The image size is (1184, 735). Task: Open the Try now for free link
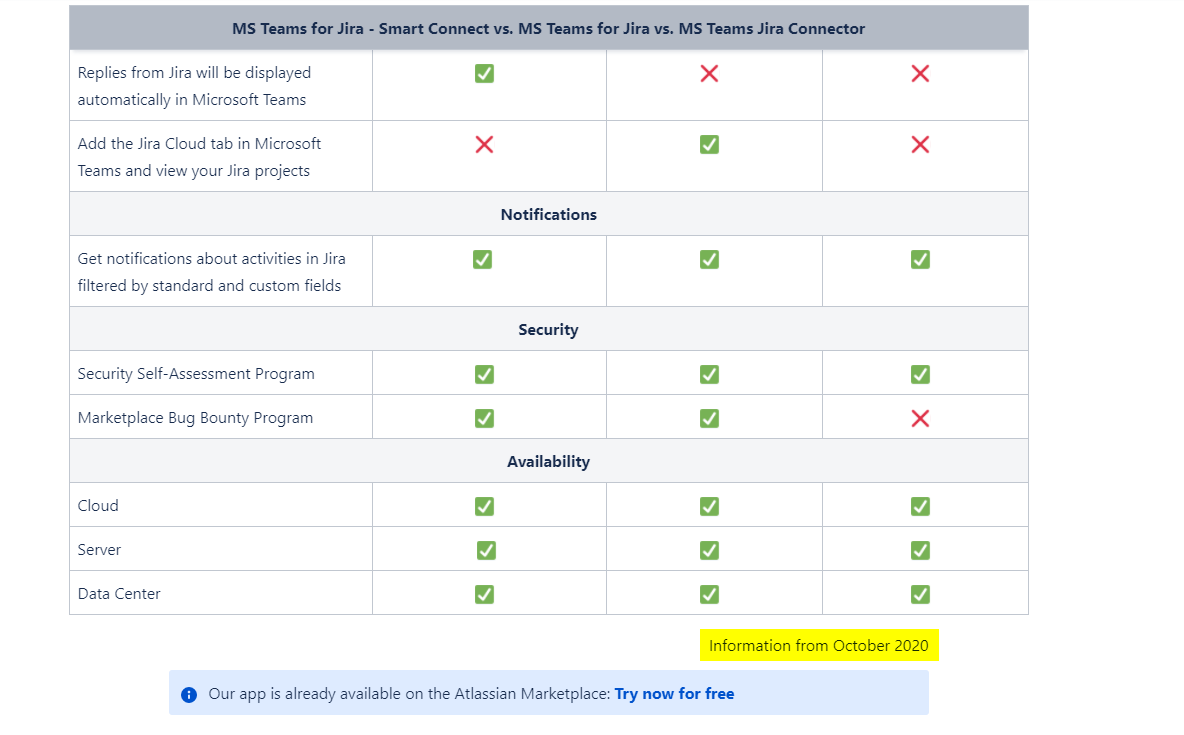(x=674, y=693)
